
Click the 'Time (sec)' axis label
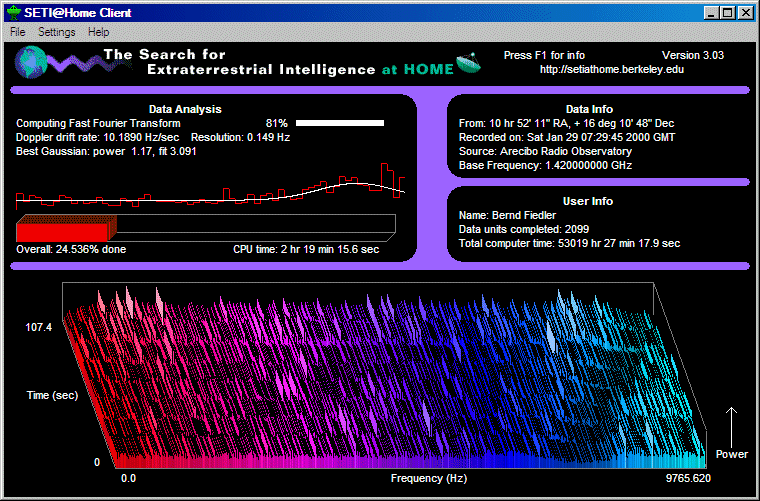[x=52, y=395]
